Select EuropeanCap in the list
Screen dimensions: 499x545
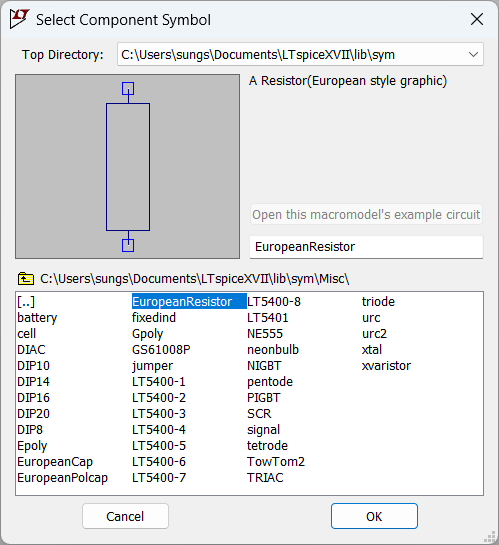point(55,462)
